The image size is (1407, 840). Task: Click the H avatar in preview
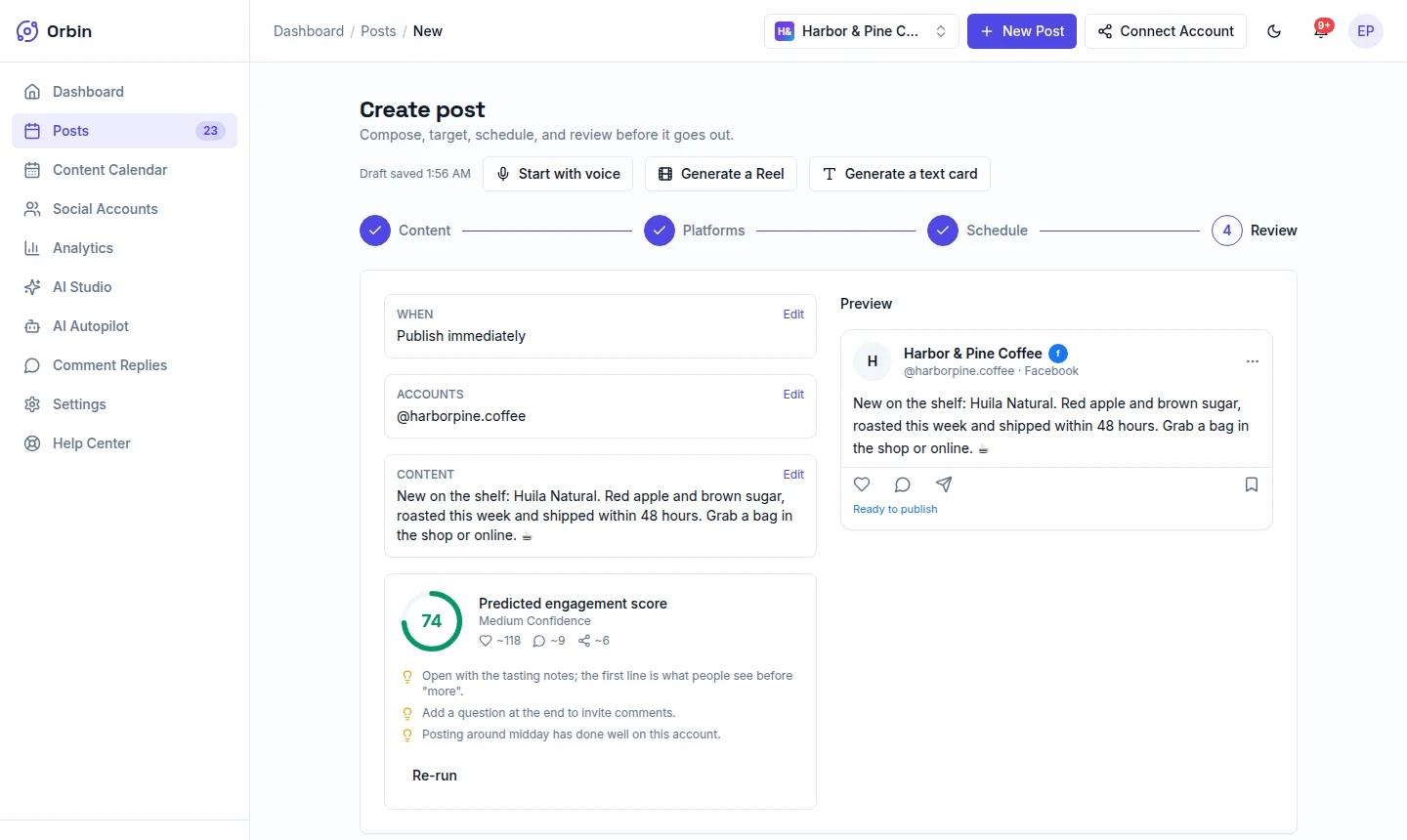click(873, 361)
